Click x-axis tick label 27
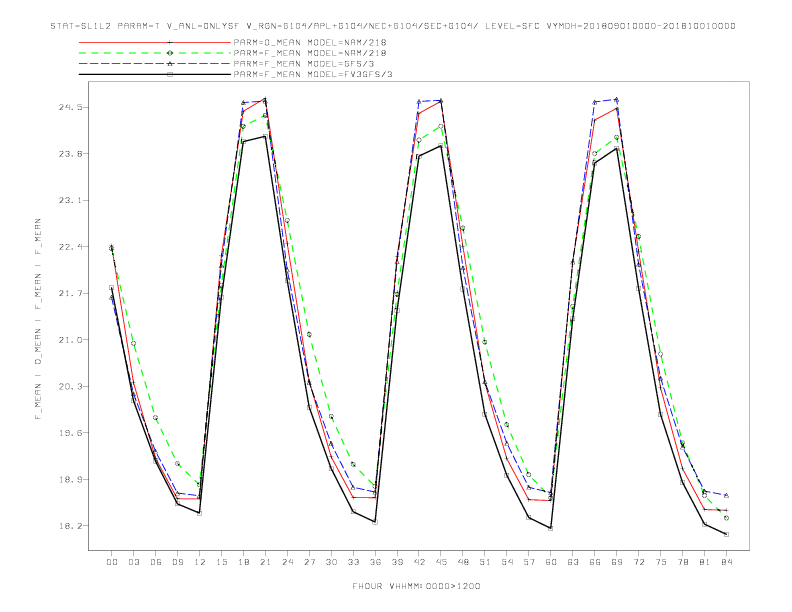 point(309,562)
